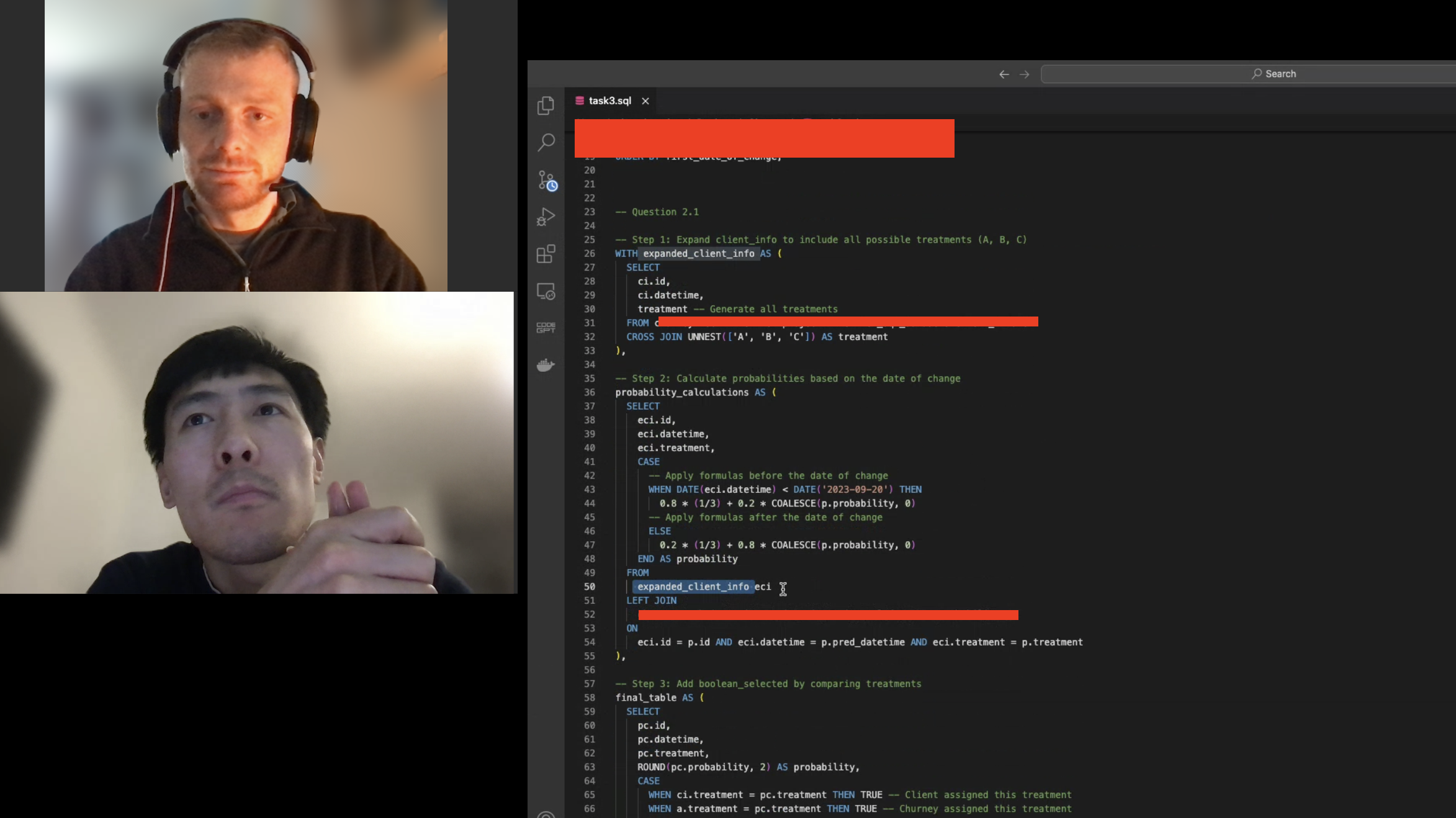Viewport: 1456px width, 818px height.
Task: Go forward with the right arrow
Action: pos(1024,74)
